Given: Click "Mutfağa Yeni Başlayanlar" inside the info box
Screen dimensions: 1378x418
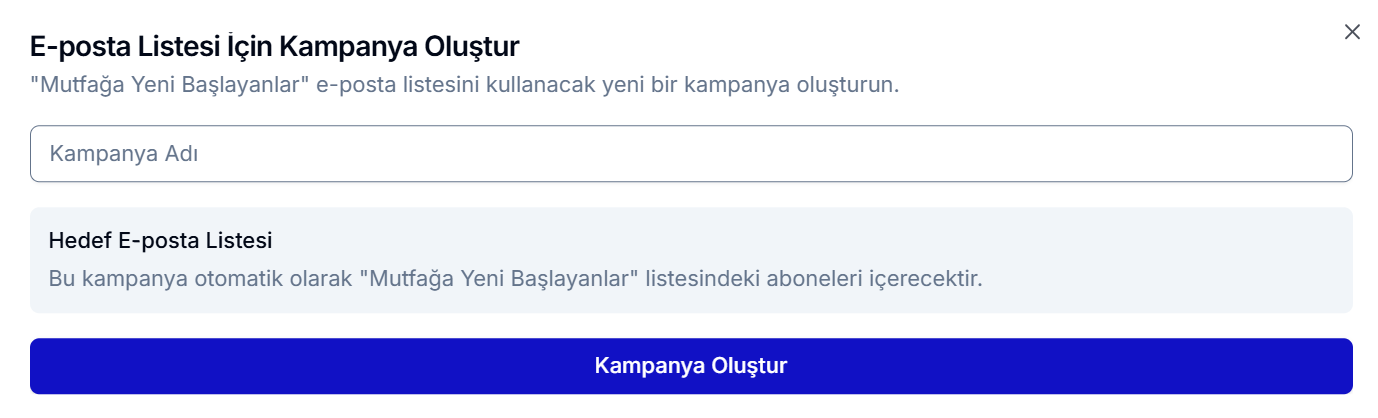Looking at the screenshot, I should [504, 278].
